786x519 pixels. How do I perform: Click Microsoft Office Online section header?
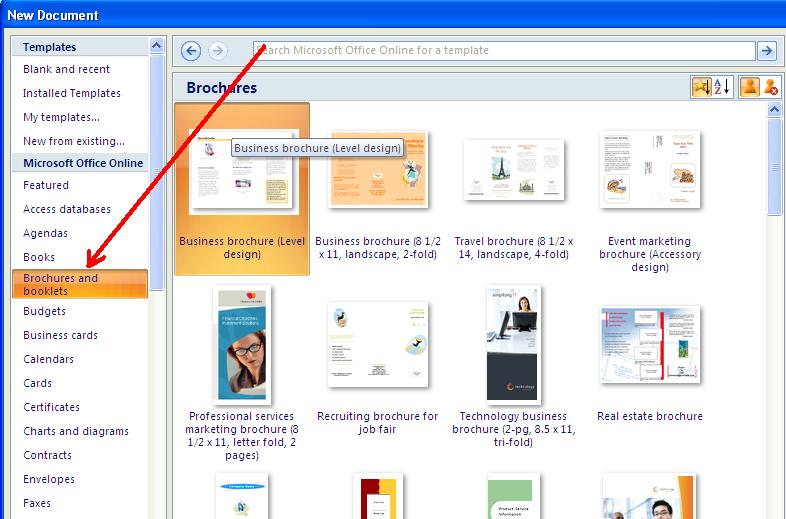[83, 163]
